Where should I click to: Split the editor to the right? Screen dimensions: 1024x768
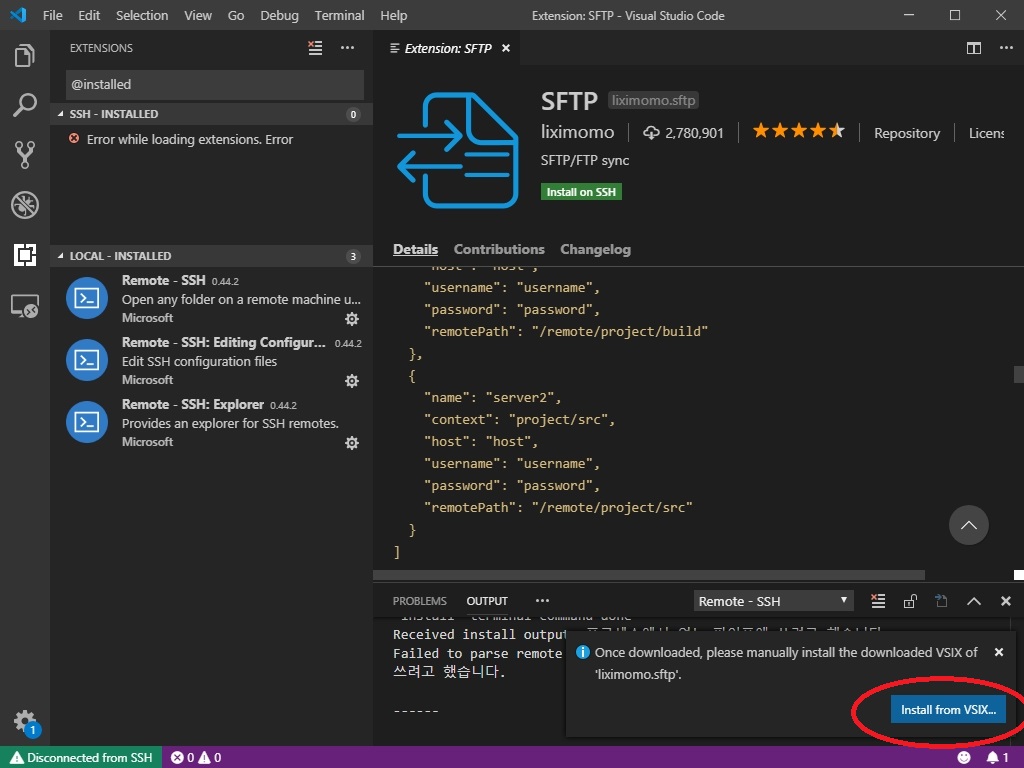(x=974, y=48)
